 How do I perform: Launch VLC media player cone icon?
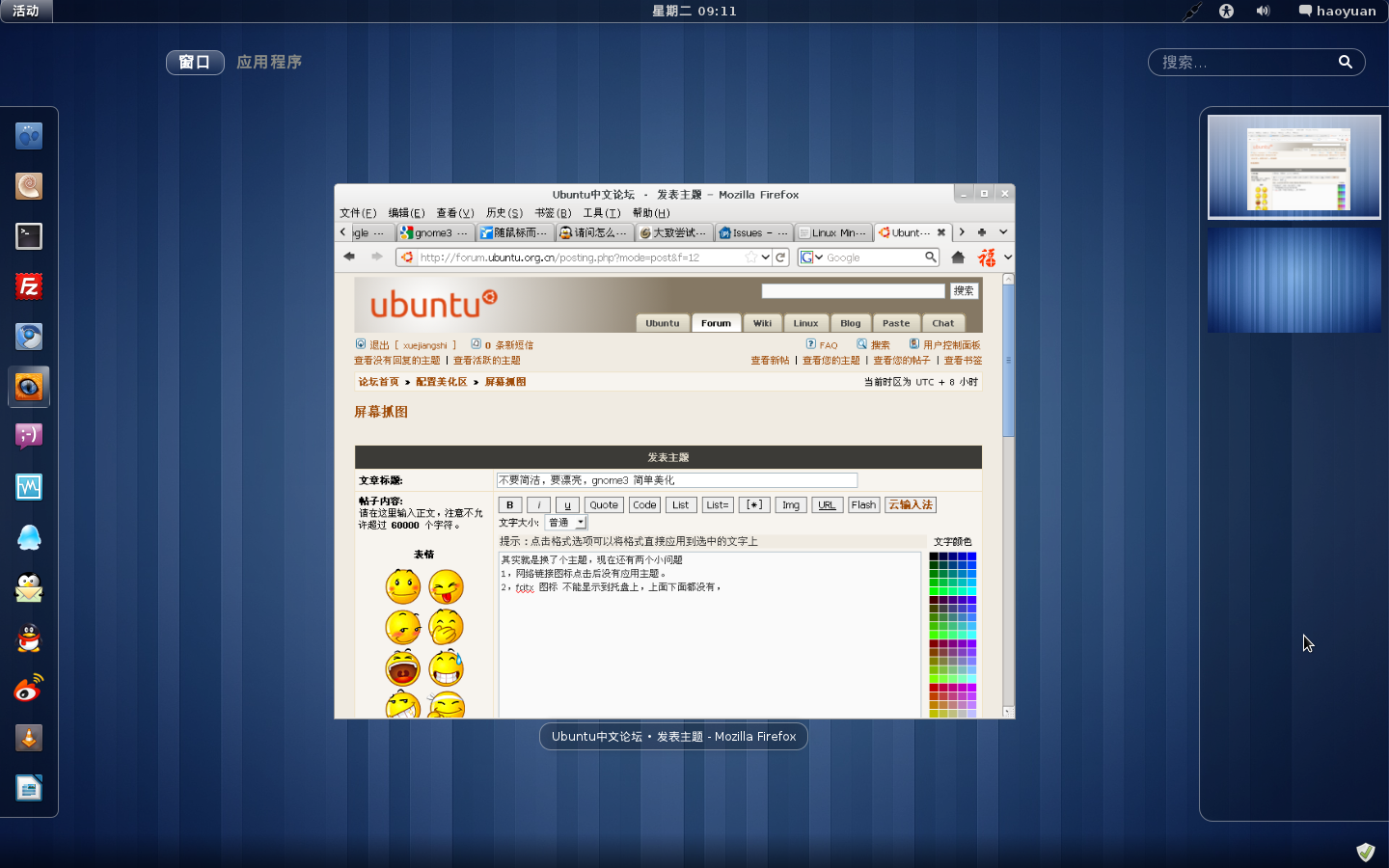tap(29, 738)
